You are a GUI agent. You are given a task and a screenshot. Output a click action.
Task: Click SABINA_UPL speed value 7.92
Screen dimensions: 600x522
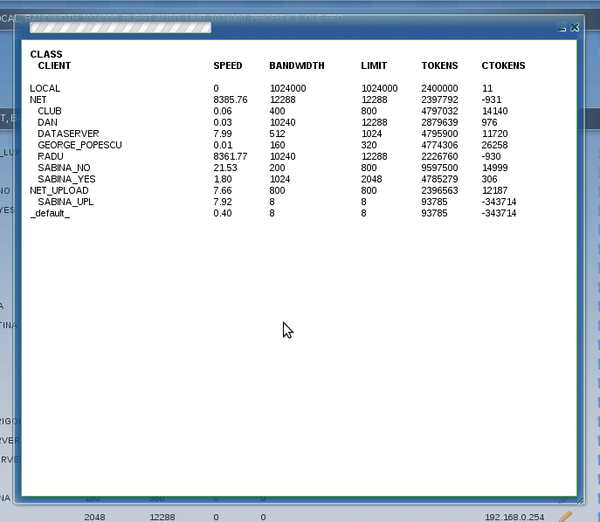[223, 202]
